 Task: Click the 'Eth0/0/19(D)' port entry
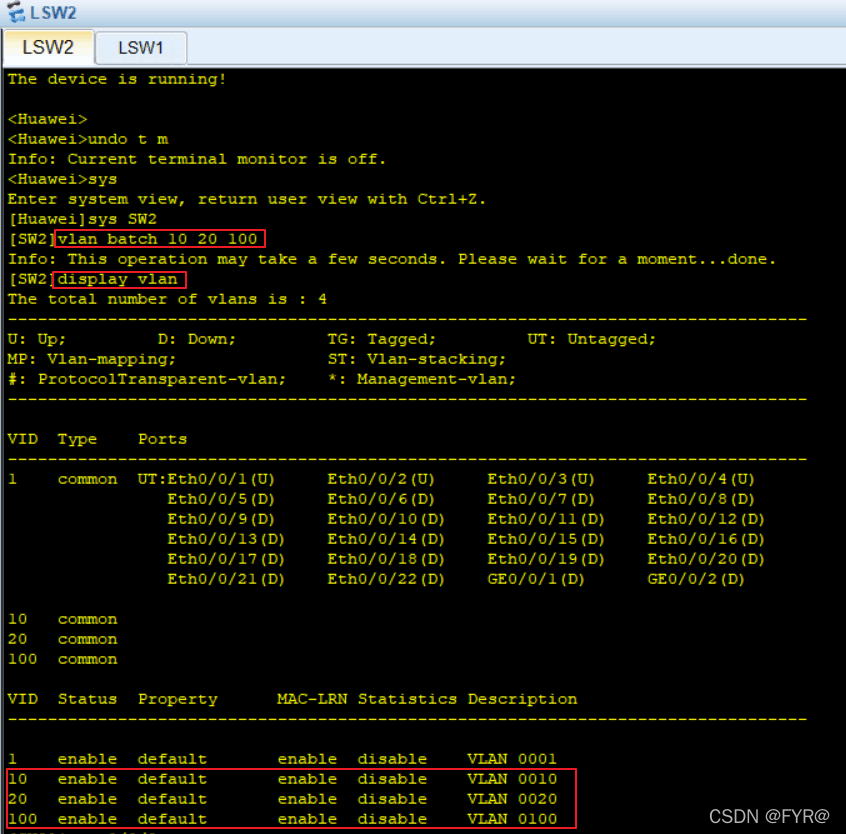coord(545,559)
